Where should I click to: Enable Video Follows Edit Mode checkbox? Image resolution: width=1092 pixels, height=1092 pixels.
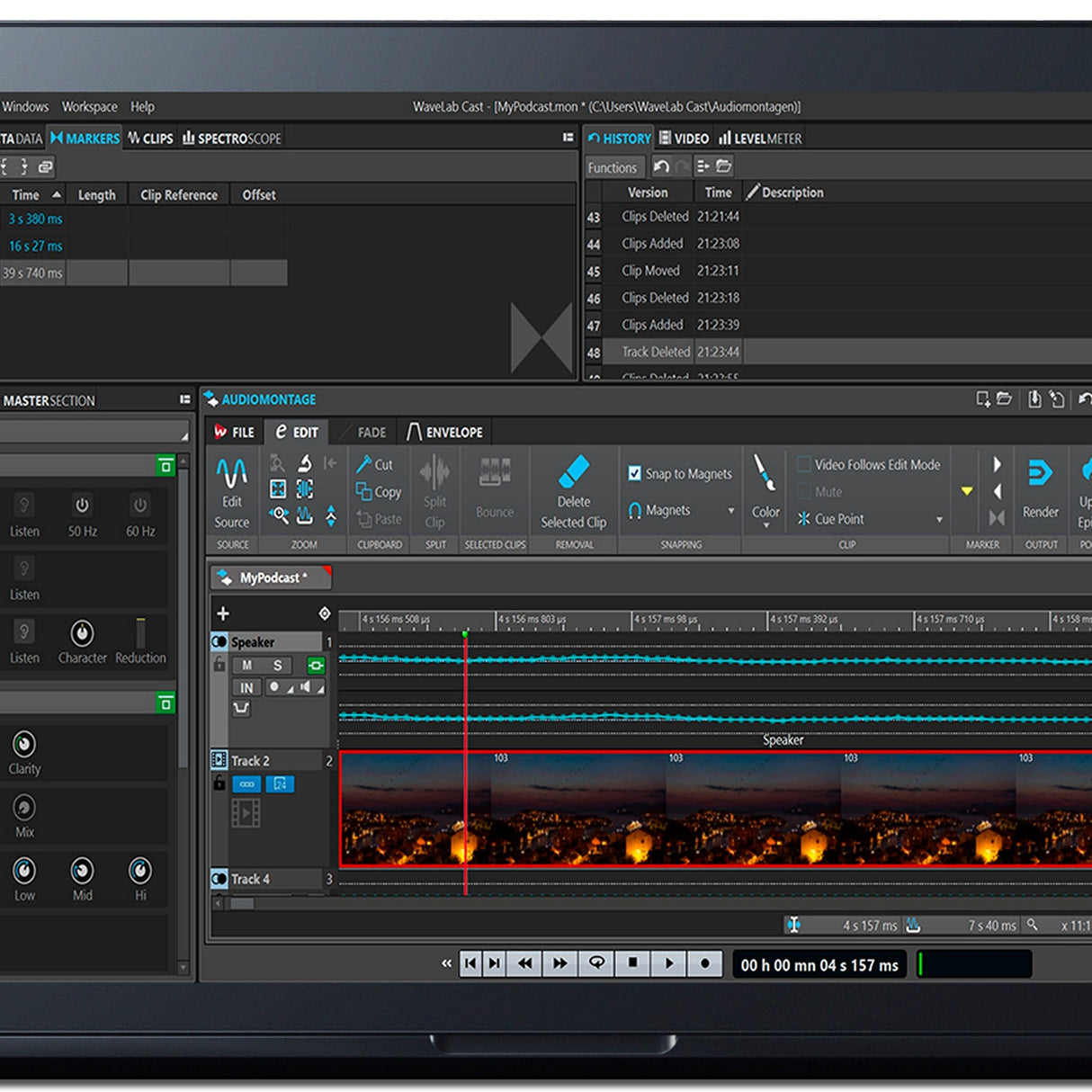click(803, 464)
